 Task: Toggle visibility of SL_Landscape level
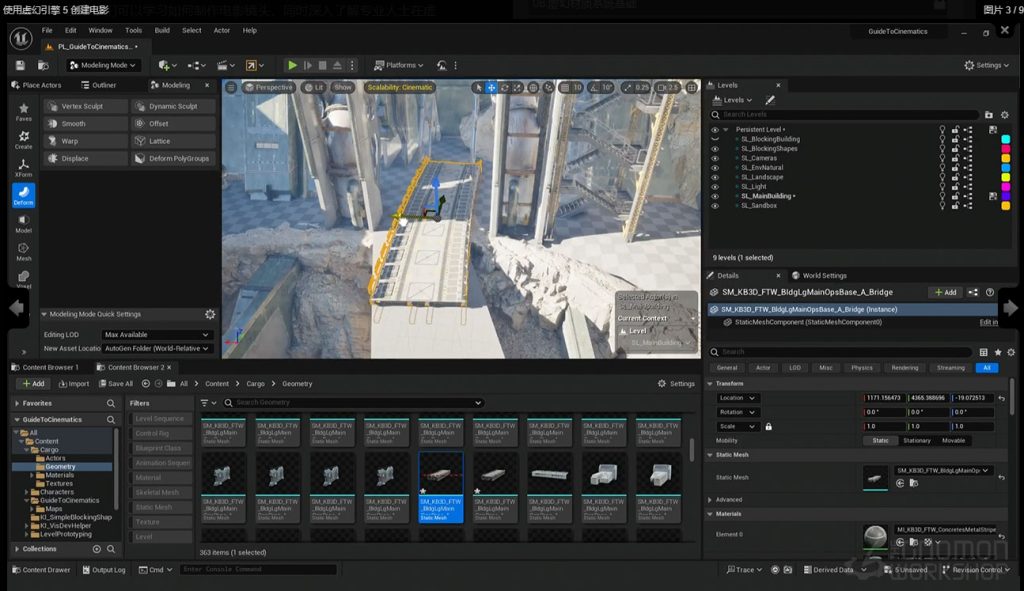tap(714, 177)
